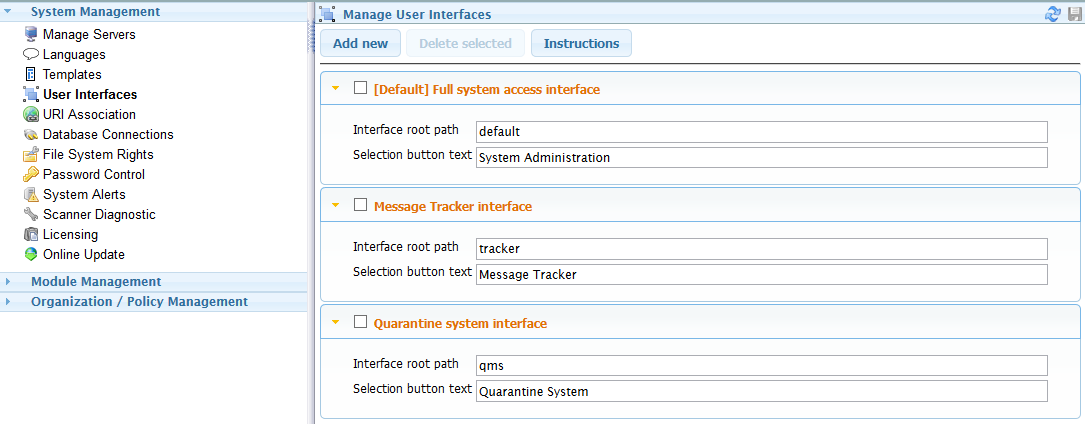Click the Online Update icon
This screenshot has height=424, width=1085.
[x=31, y=254]
